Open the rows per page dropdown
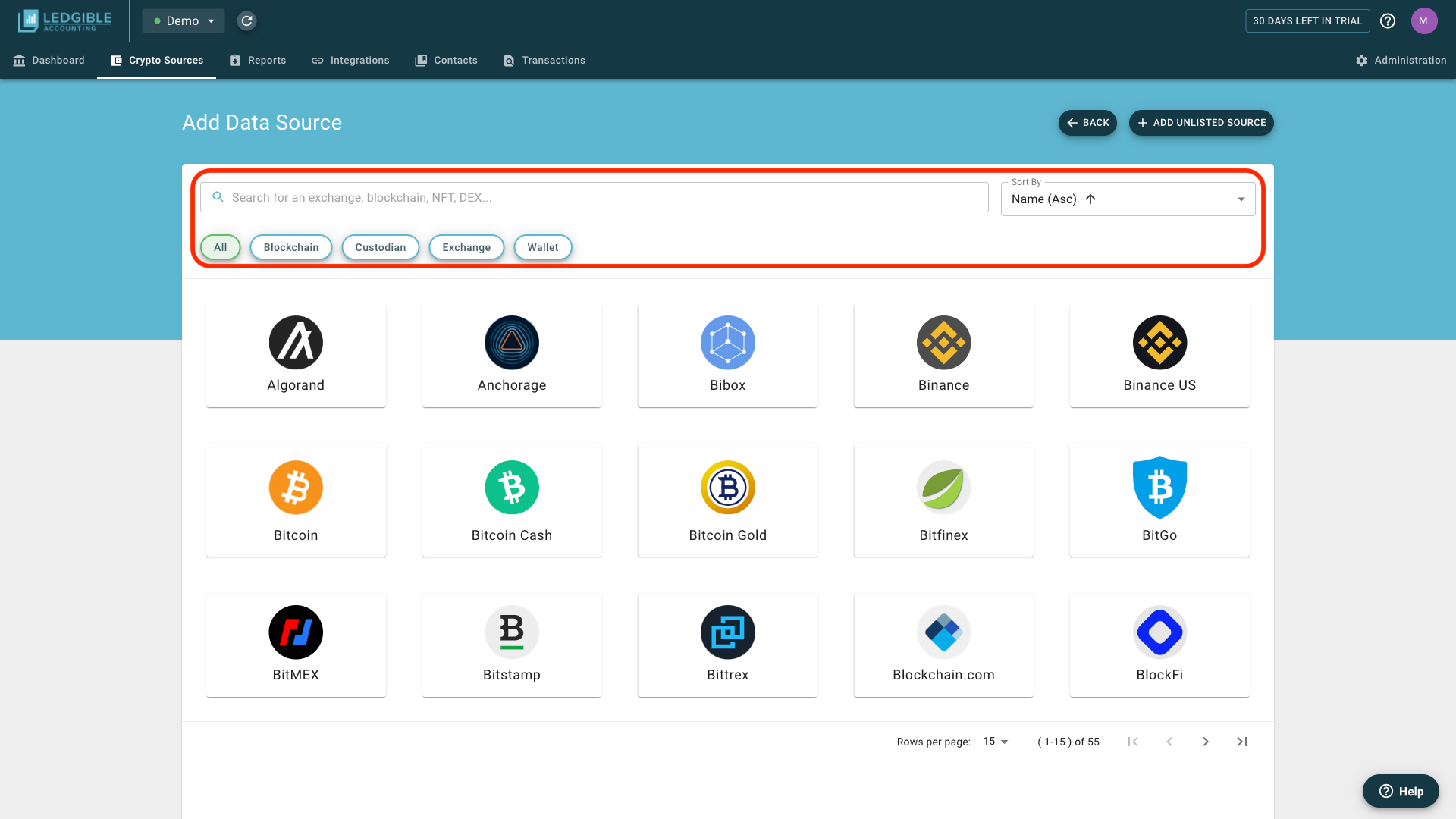This screenshot has width=1456, height=819. pos(996,742)
